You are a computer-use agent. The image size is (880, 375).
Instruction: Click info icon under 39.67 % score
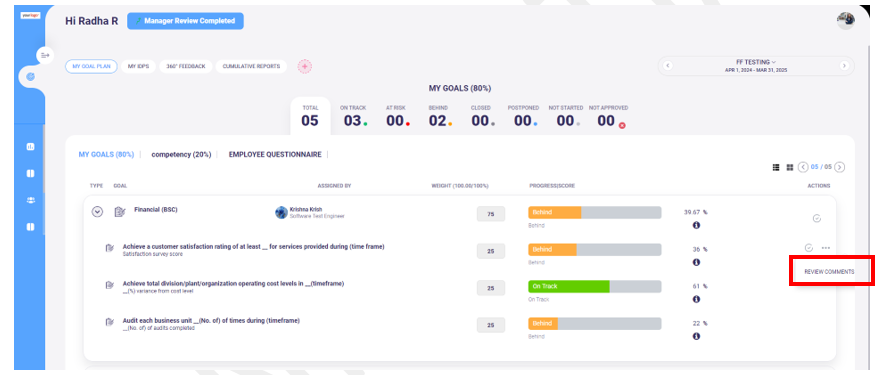click(696, 225)
